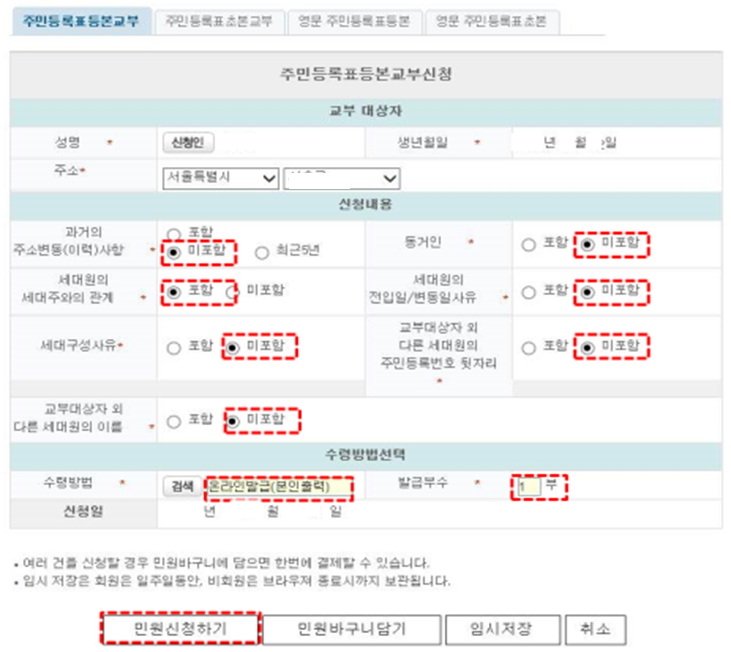Select 포함 for 주민등록번호 뒷자리

tap(528, 347)
